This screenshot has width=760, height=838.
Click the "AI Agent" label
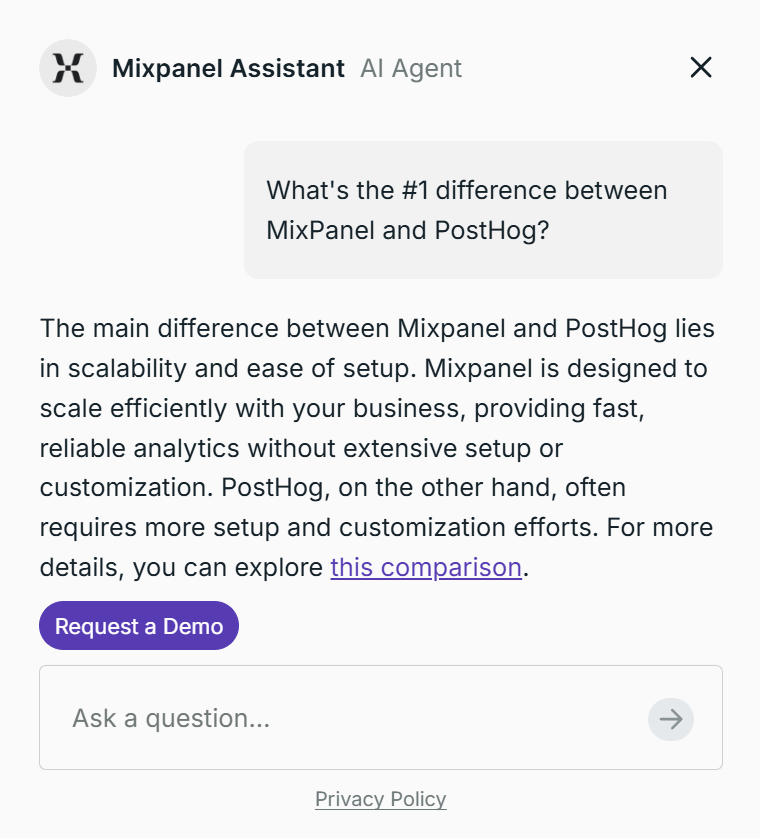pos(411,68)
